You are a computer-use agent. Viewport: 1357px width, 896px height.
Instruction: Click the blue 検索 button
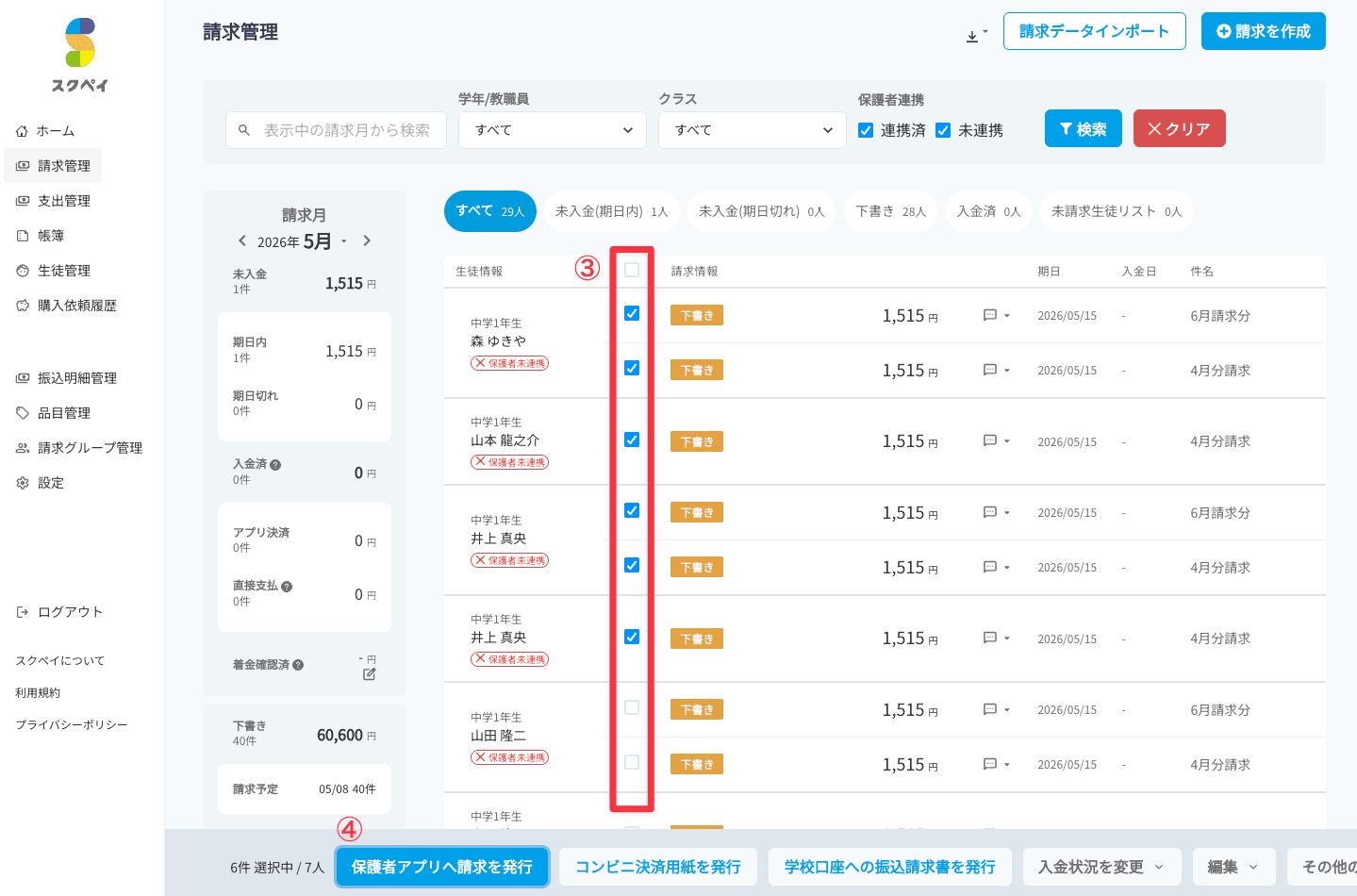point(1084,128)
